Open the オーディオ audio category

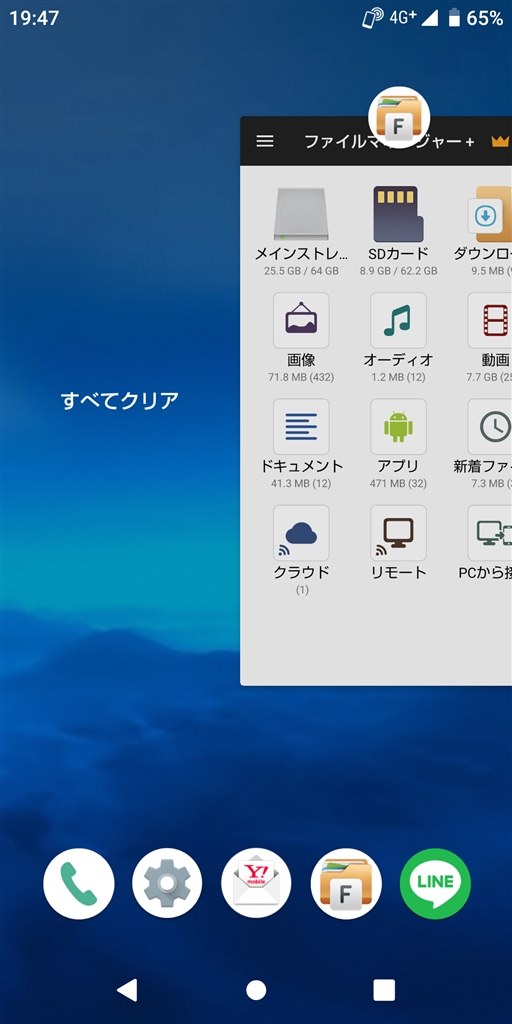point(398,321)
